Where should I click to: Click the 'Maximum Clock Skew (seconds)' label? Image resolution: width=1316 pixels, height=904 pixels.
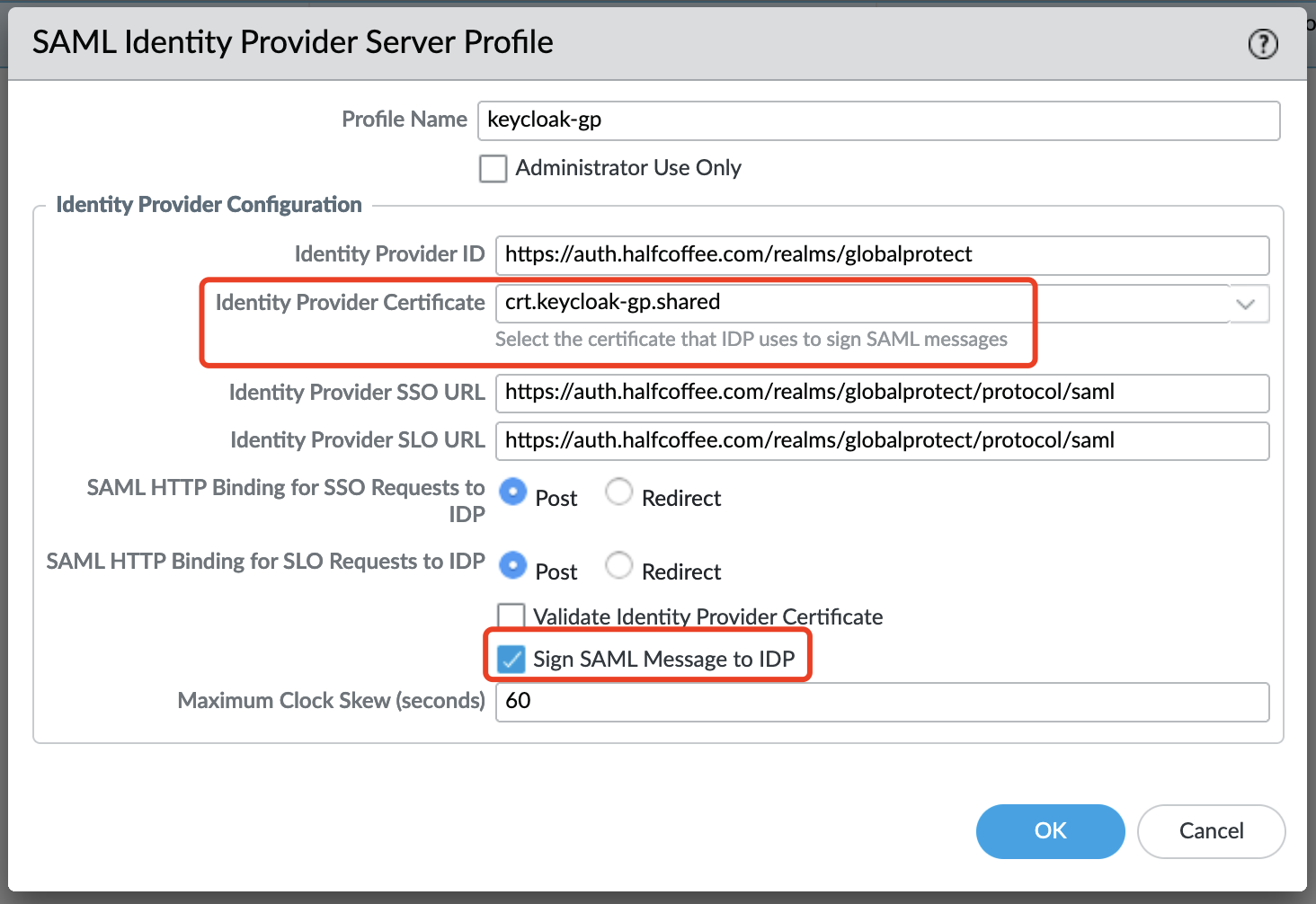click(331, 701)
